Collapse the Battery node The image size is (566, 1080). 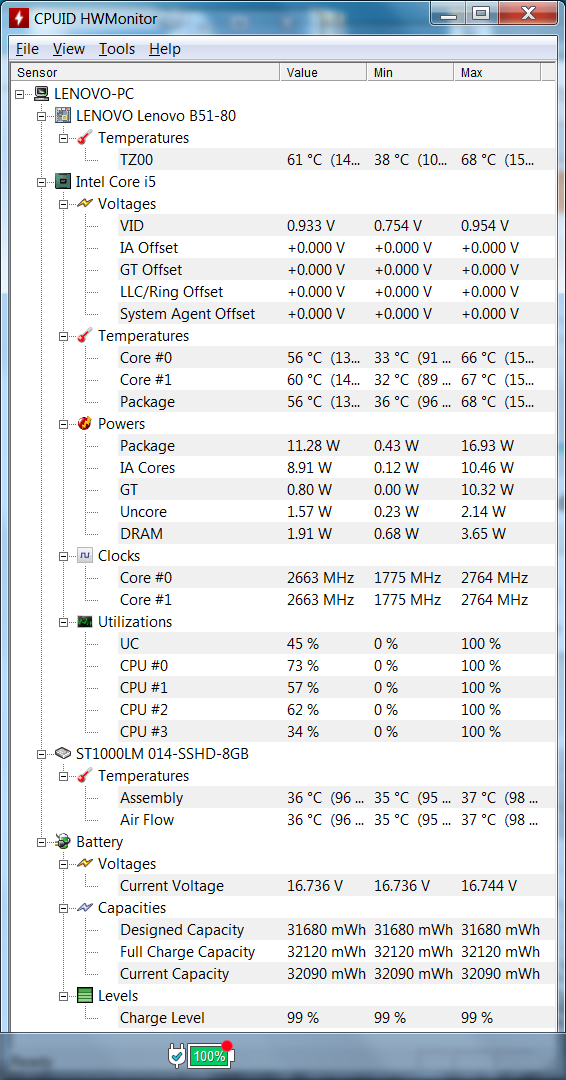coord(42,842)
